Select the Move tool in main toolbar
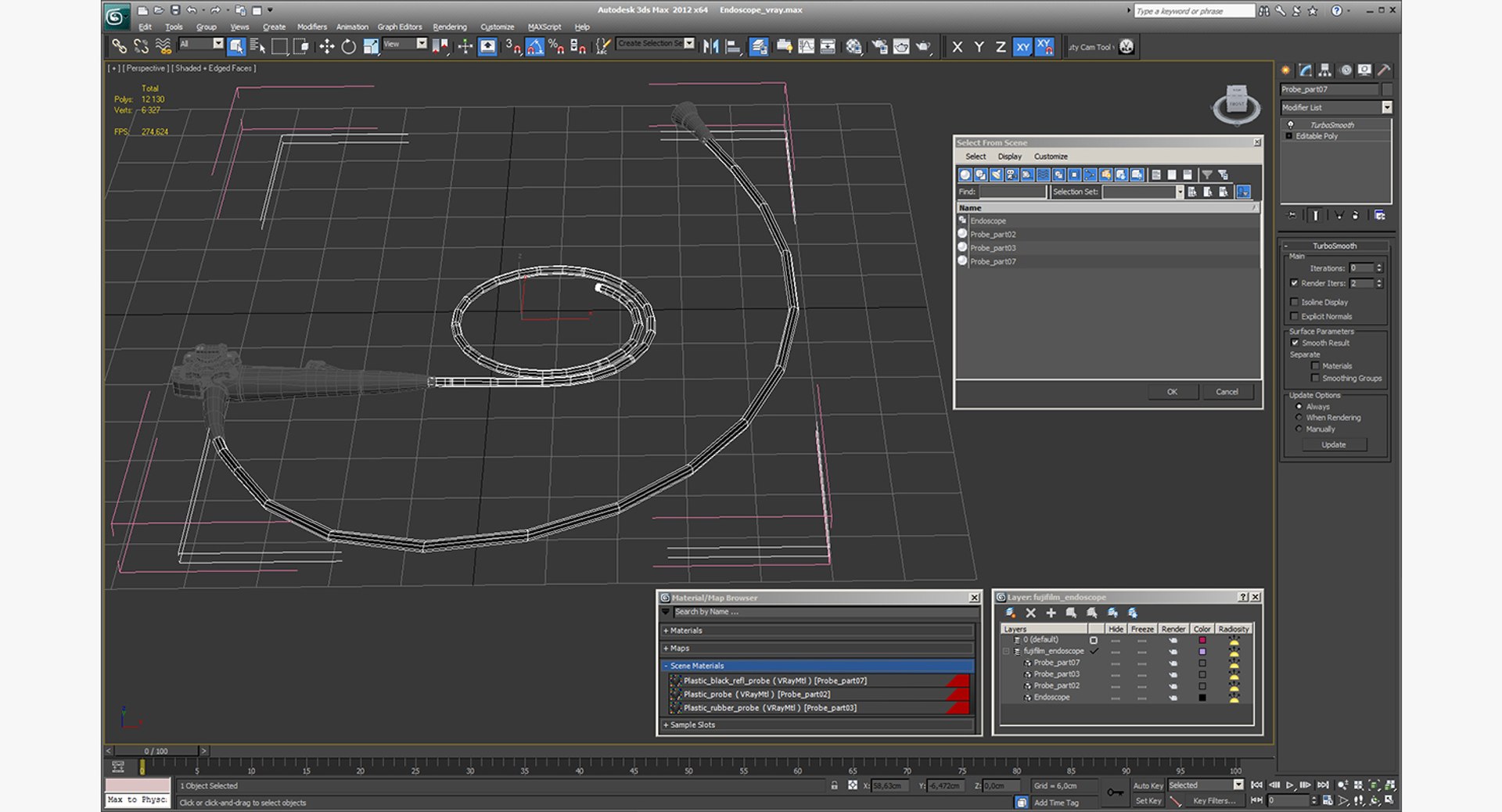Image resolution: width=1502 pixels, height=812 pixels. click(326, 47)
